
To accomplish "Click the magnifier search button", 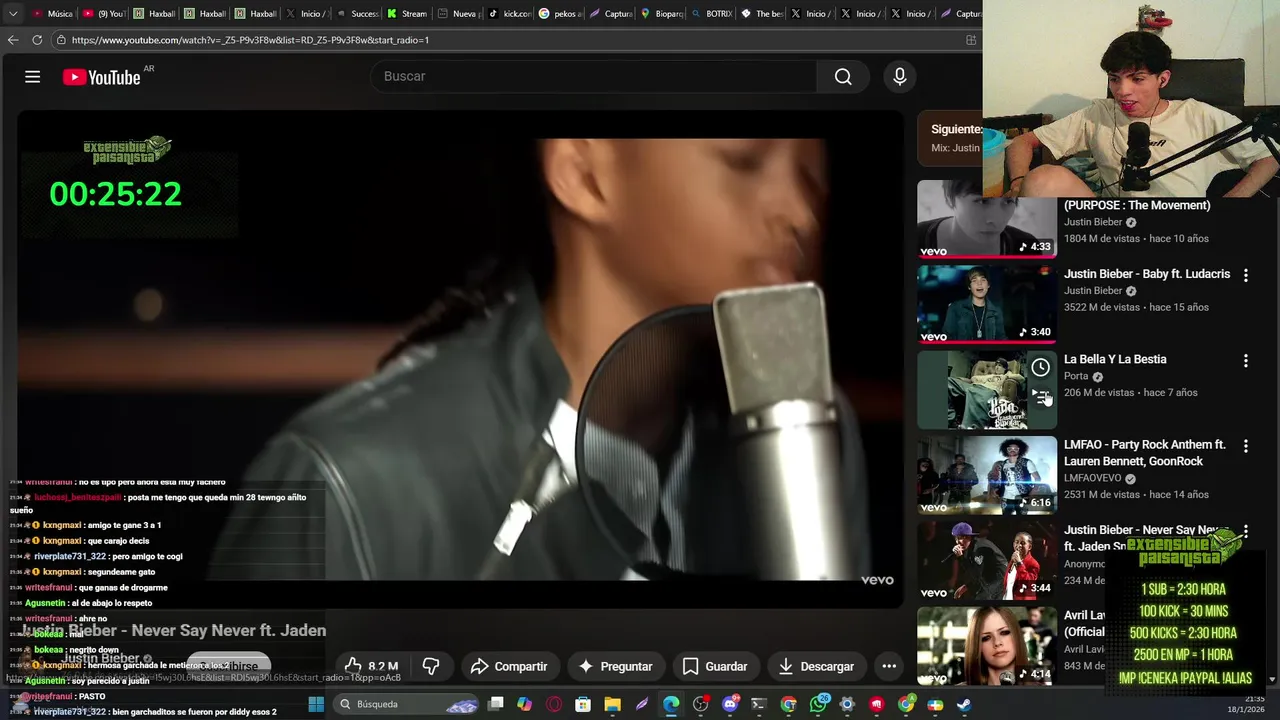I will click(x=843, y=77).
